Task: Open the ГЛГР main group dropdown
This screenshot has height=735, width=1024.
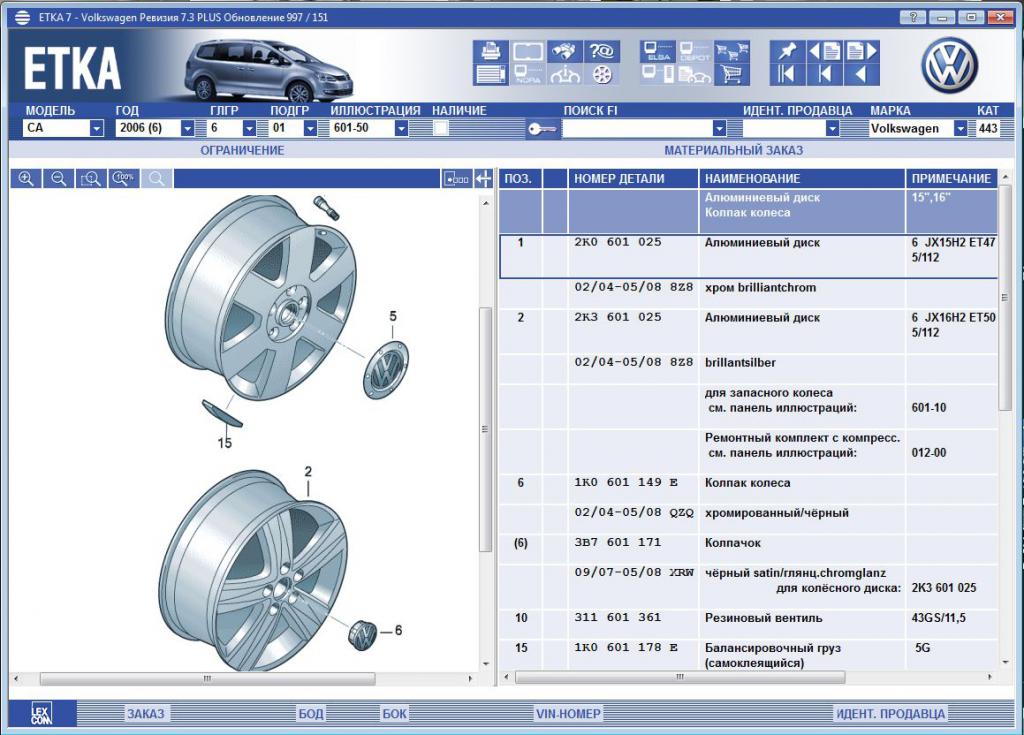Action: [x=249, y=128]
